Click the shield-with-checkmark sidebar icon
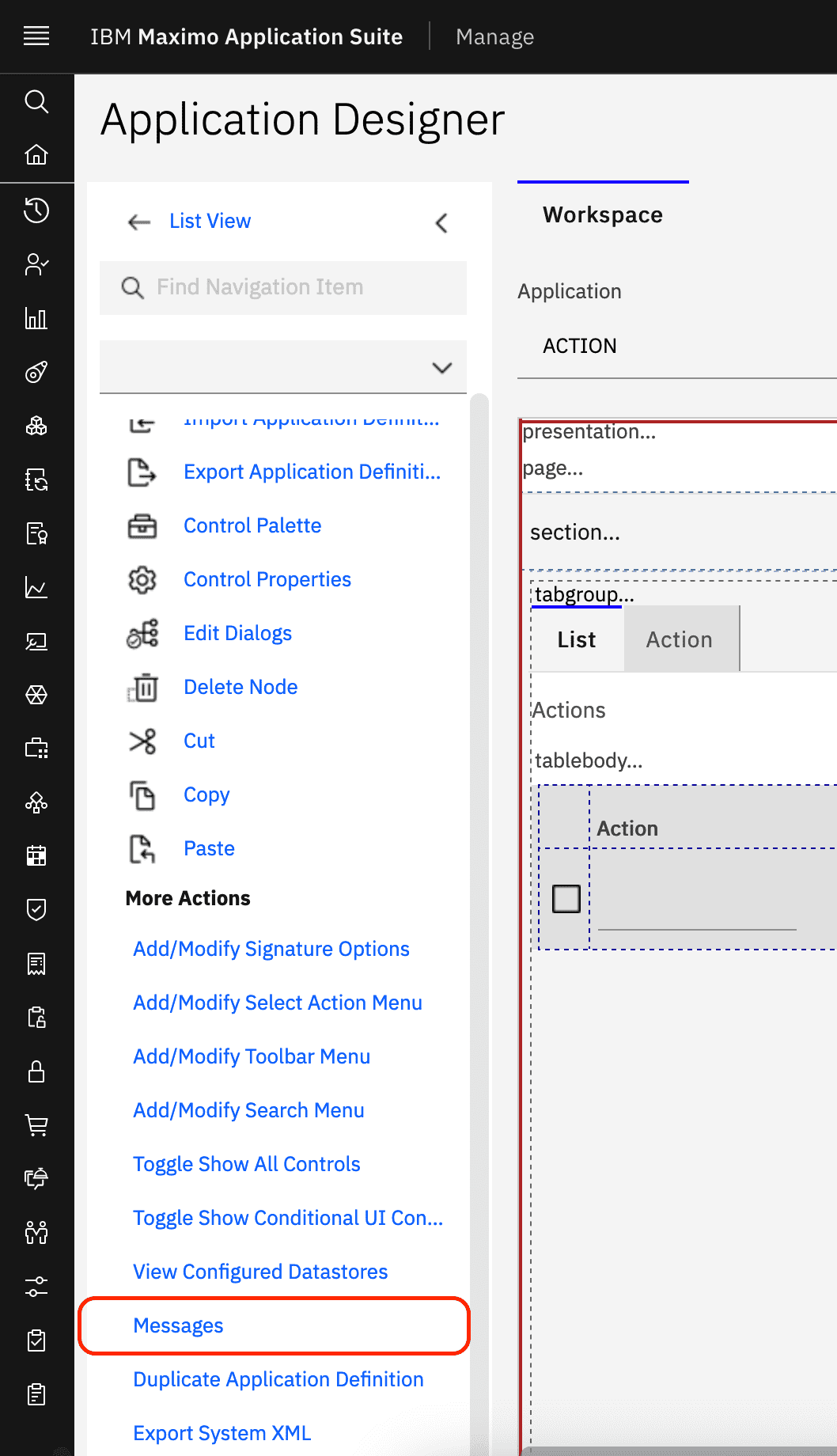Viewport: 837px width, 1456px height. 36,909
